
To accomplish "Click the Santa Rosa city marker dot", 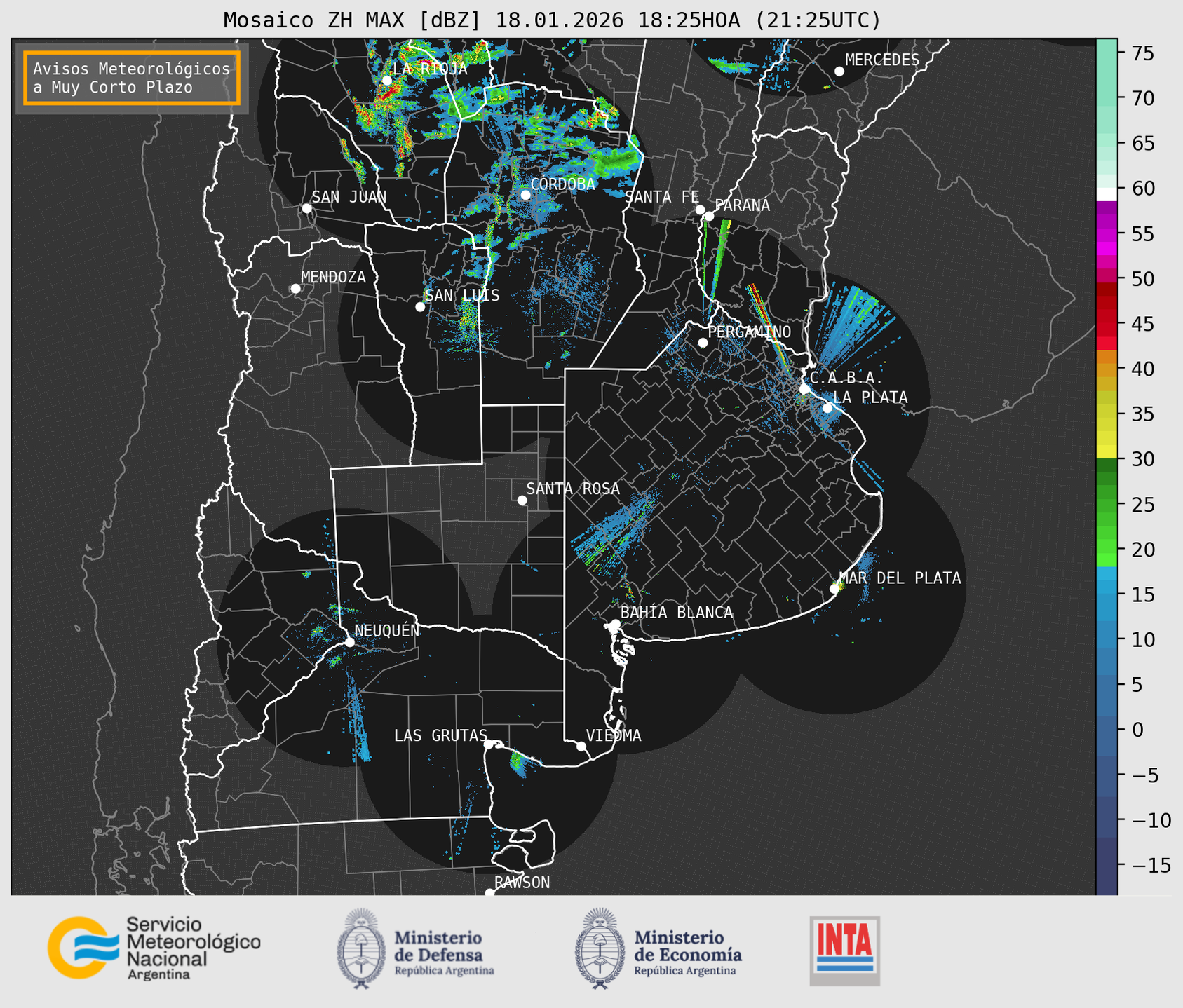I will pos(522,500).
